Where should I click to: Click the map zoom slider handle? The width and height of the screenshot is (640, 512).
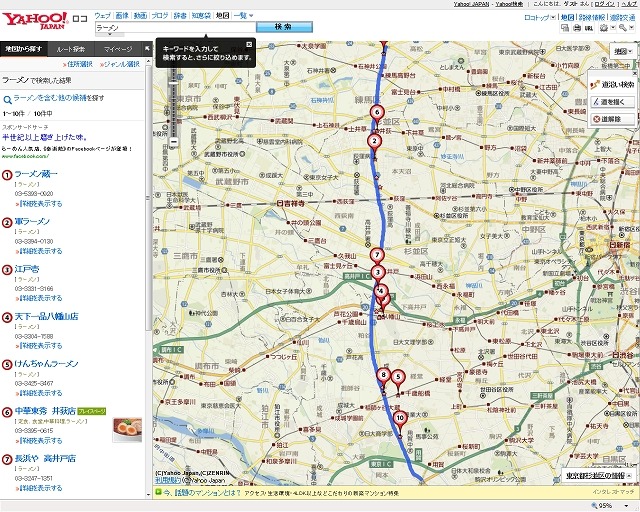[x=174, y=82]
